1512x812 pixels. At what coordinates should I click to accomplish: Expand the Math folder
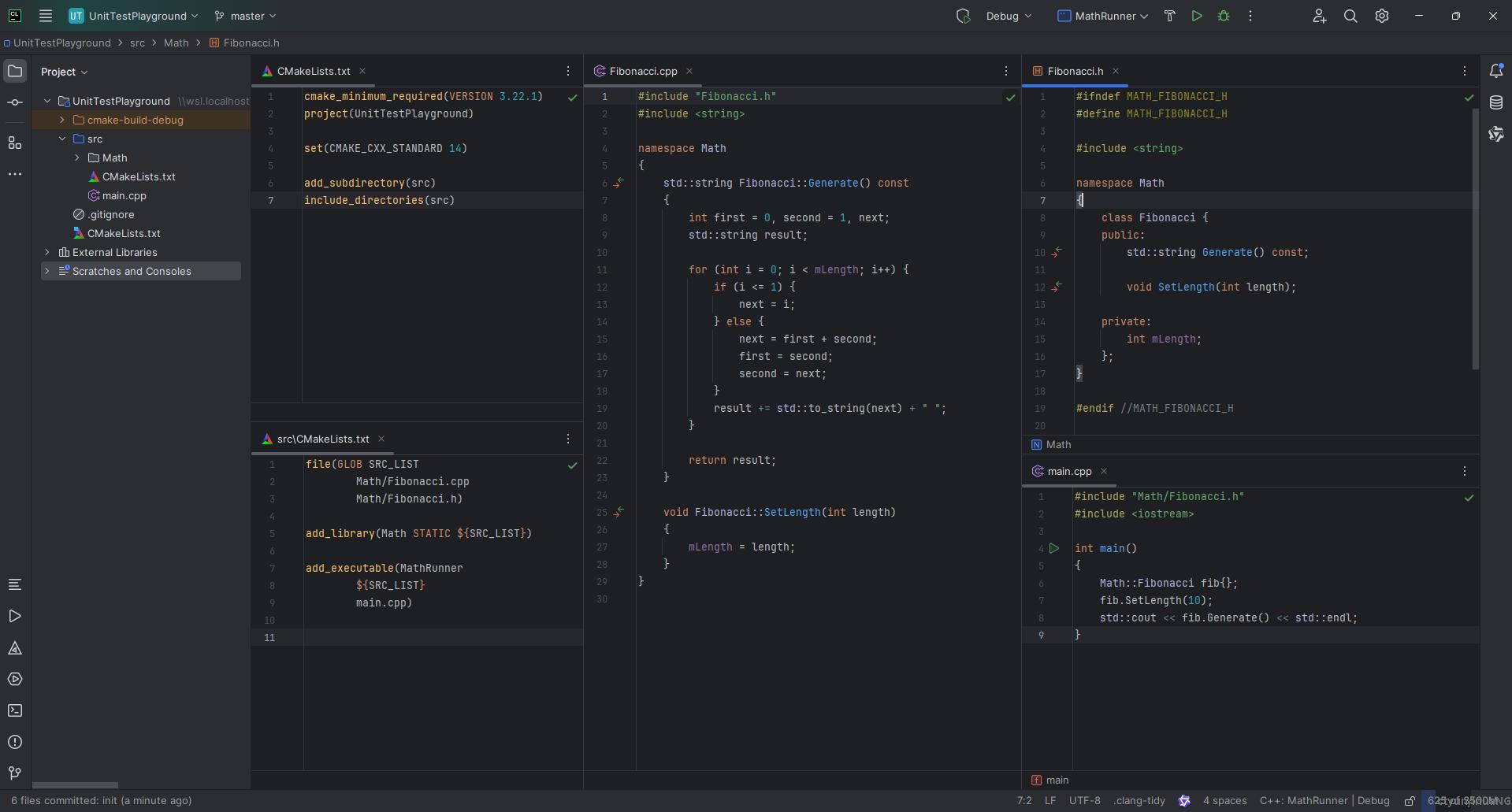[77, 158]
